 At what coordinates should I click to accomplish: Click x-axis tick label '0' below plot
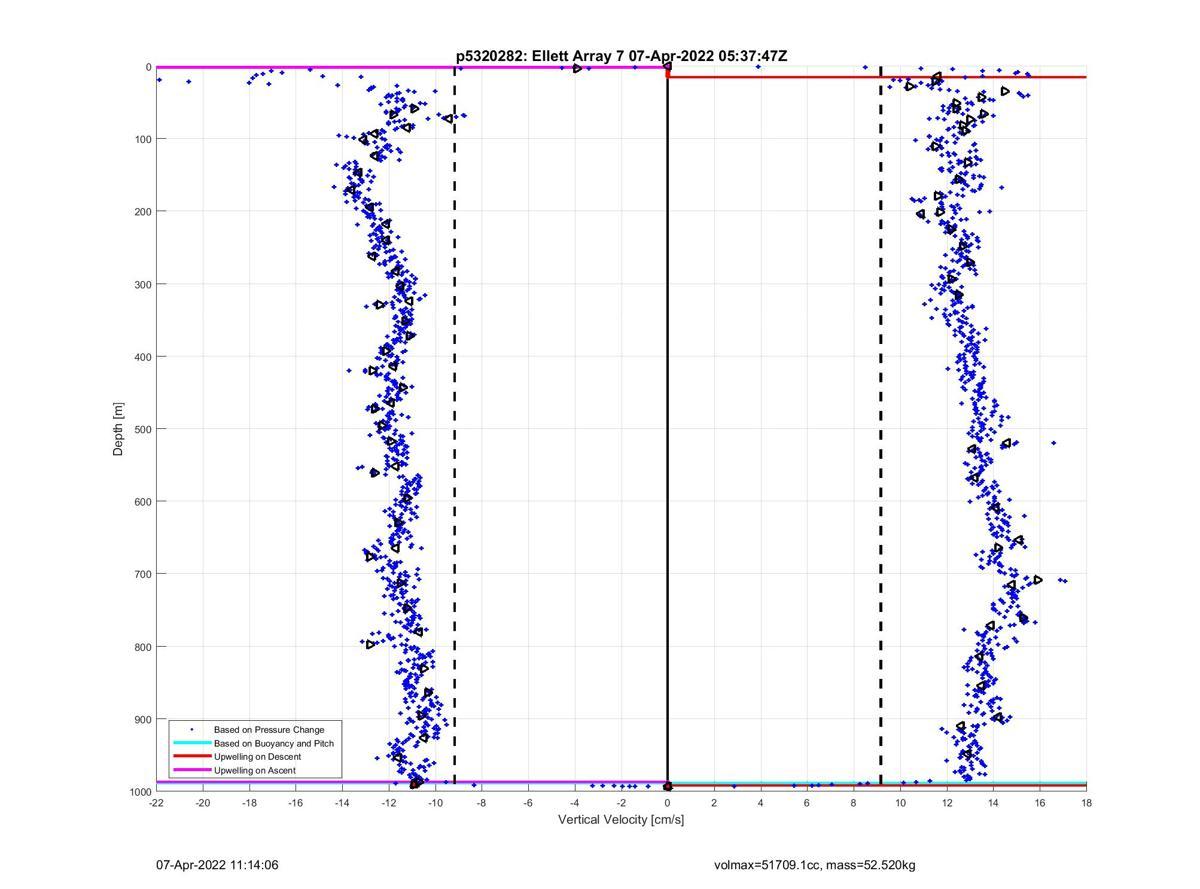pyautogui.click(x=668, y=802)
